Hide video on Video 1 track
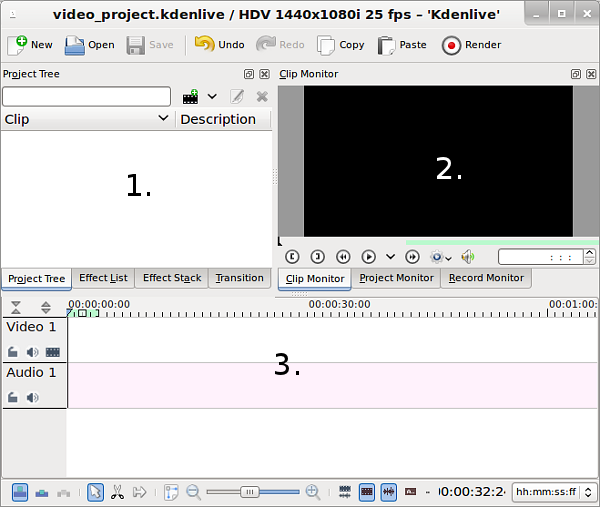 coord(52,352)
